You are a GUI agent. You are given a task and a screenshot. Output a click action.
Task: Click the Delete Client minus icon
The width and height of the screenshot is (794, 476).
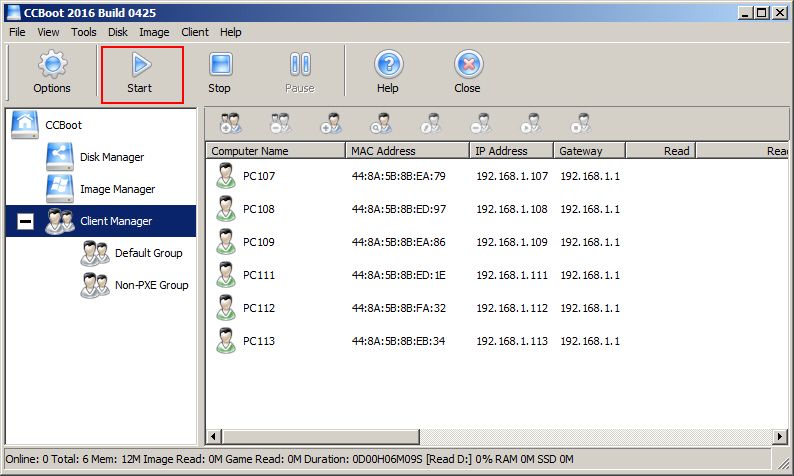[481, 123]
